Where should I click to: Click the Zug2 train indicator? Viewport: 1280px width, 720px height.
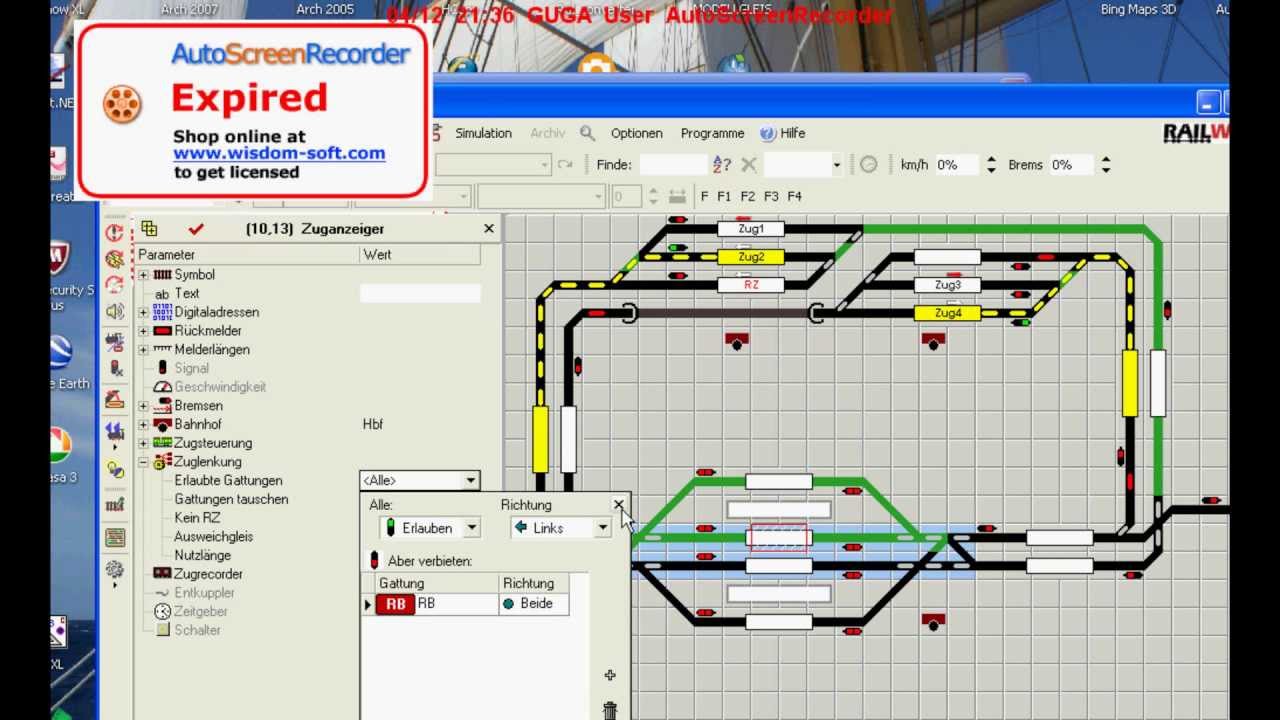[751, 257]
